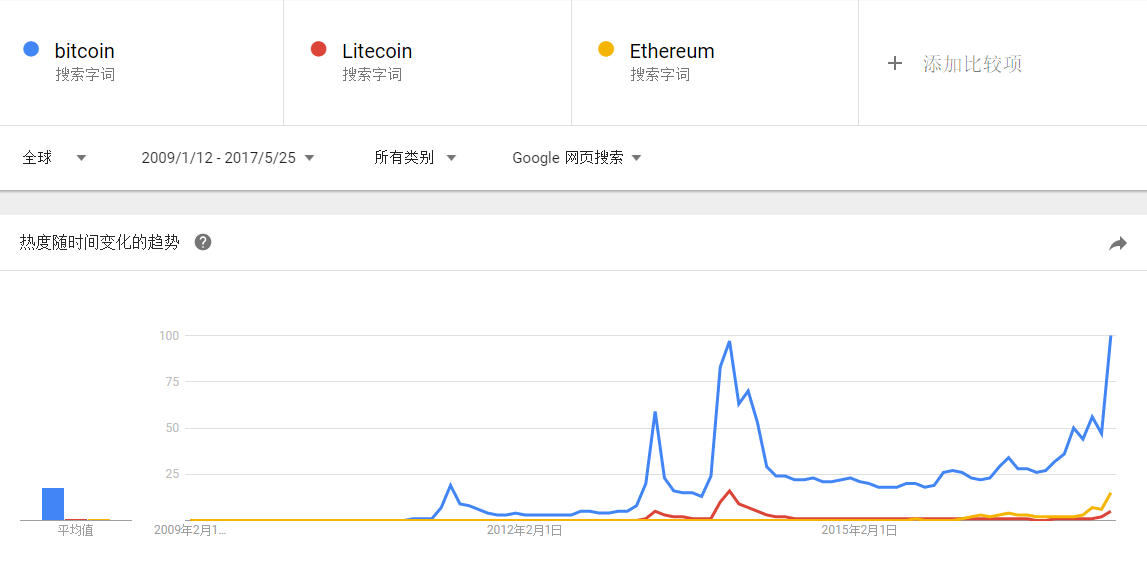Image resolution: width=1147 pixels, height=573 pixels.
Task: Open the help question mark icon
Action: pos(203,242)
